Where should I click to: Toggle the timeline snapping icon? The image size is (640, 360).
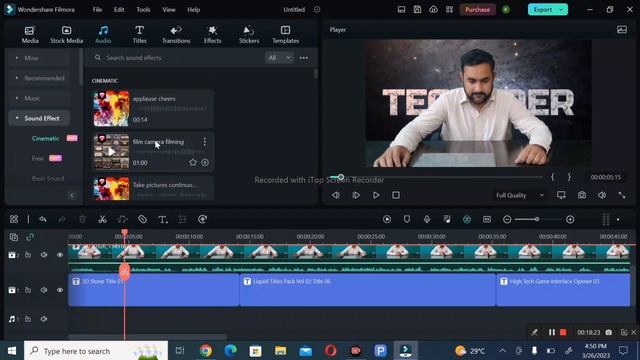click(x=467, y=219)
